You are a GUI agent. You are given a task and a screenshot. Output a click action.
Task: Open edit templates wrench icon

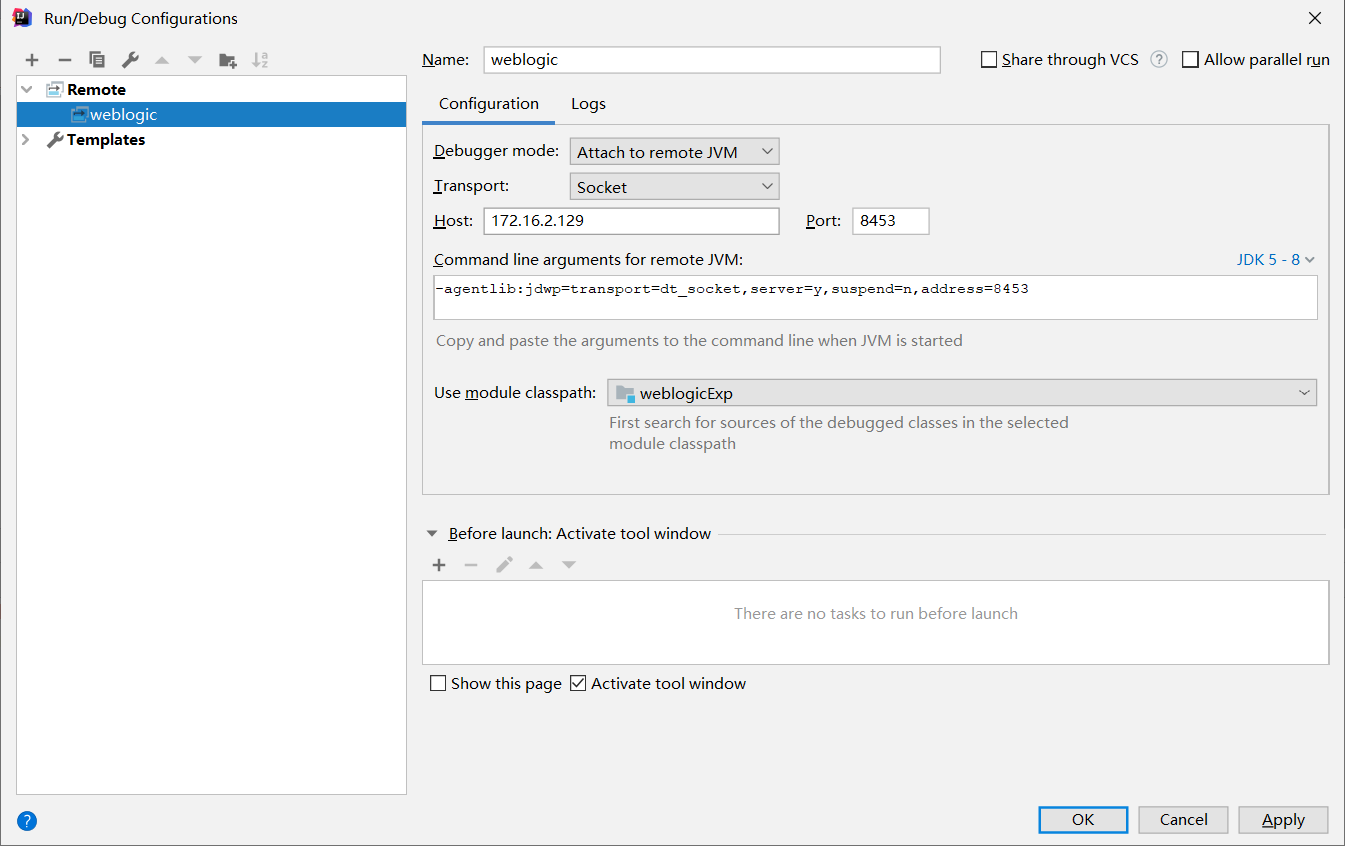130,60
